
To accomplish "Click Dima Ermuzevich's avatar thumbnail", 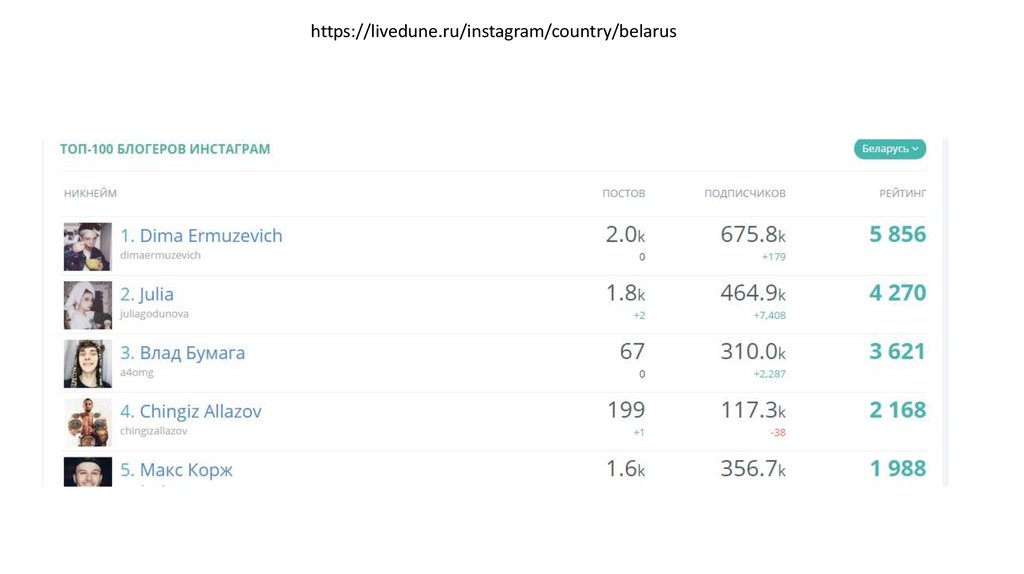I will tap(88, 246).
